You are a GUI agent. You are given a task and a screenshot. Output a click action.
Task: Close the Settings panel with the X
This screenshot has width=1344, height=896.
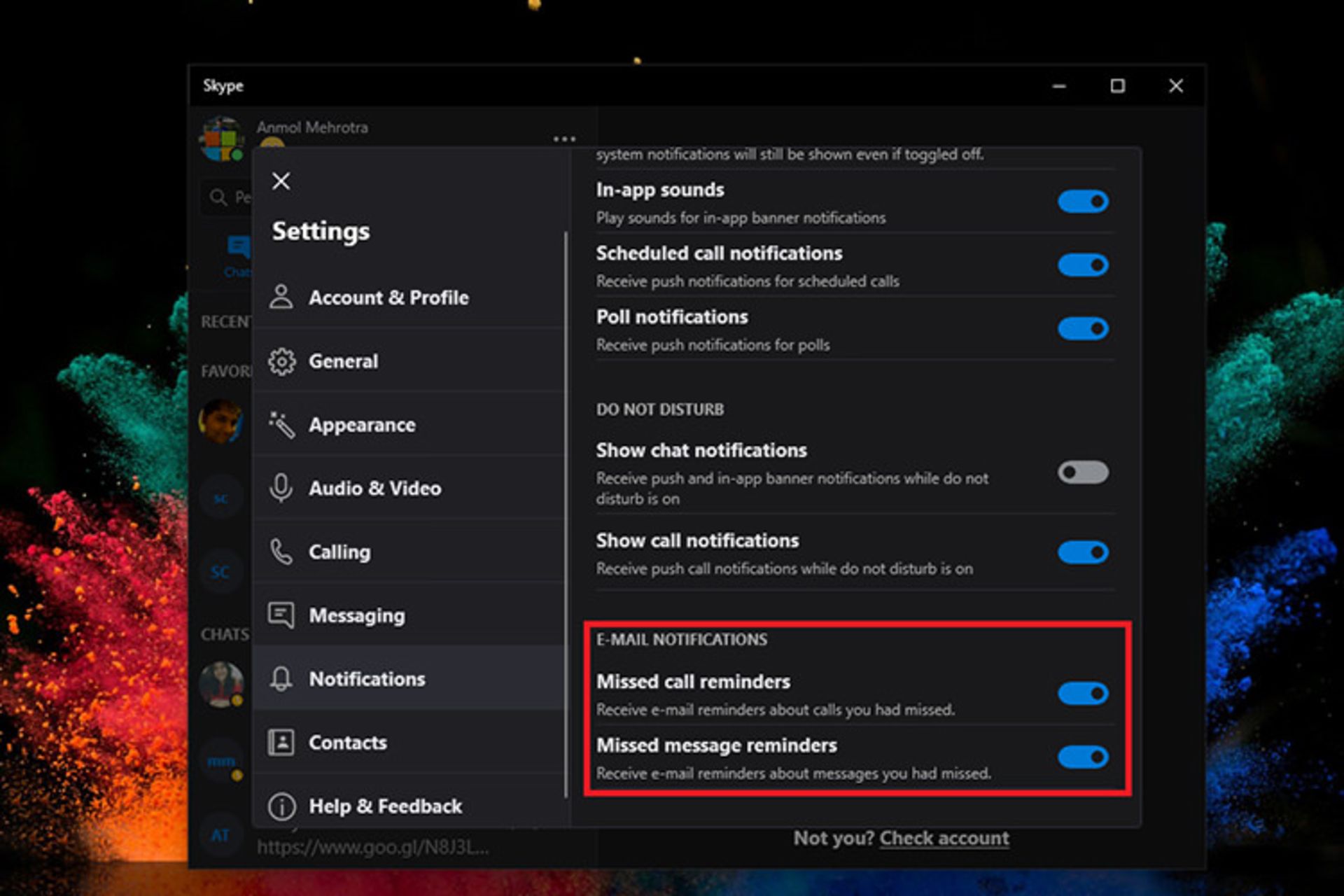(281, 181)
